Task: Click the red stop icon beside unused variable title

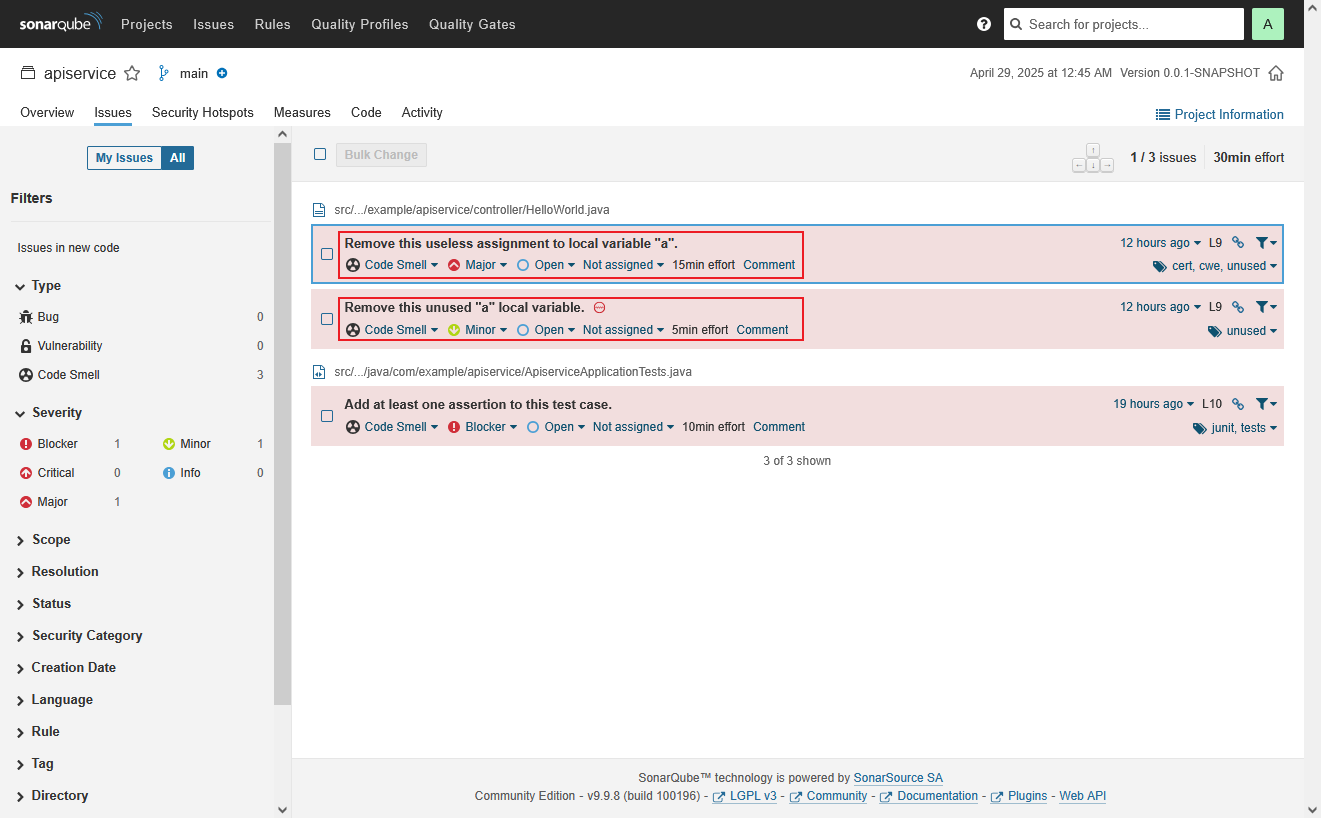Action: [599, 308]
